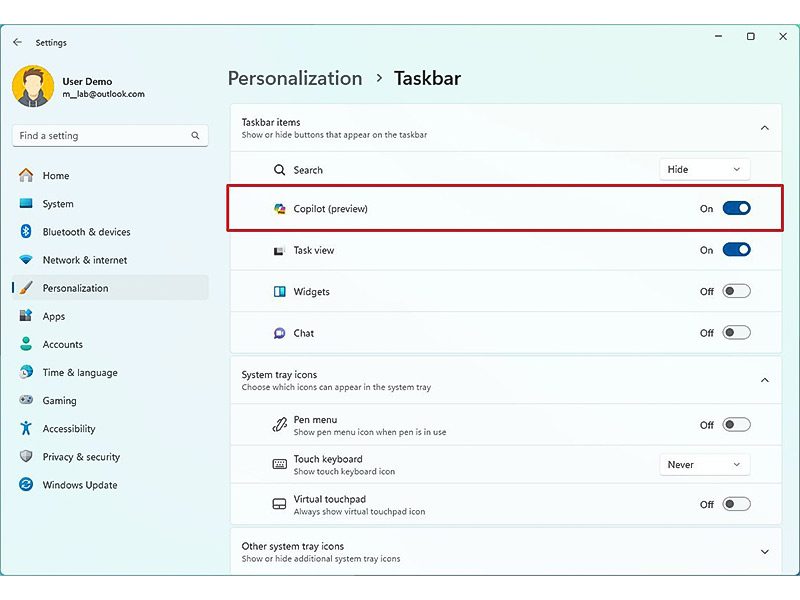The width and height of the screenshot is (800, 600).
Task: Collapse the Taskbar items section chevron
Action: (765, 128)
